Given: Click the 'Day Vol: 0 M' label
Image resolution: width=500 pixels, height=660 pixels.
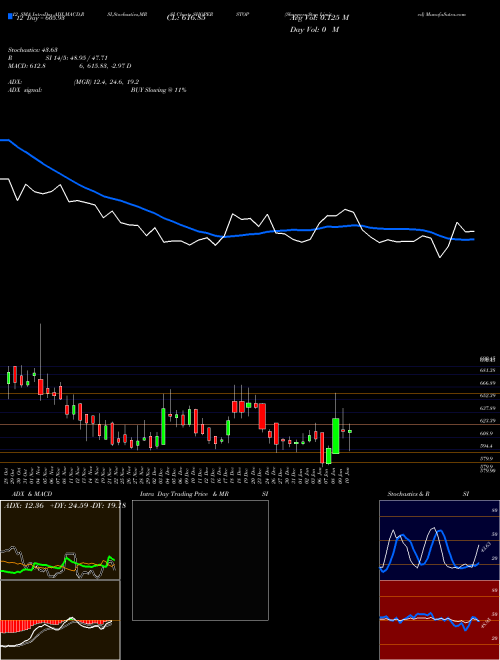Looking at the screenshot, I should [x=314, y=29].
